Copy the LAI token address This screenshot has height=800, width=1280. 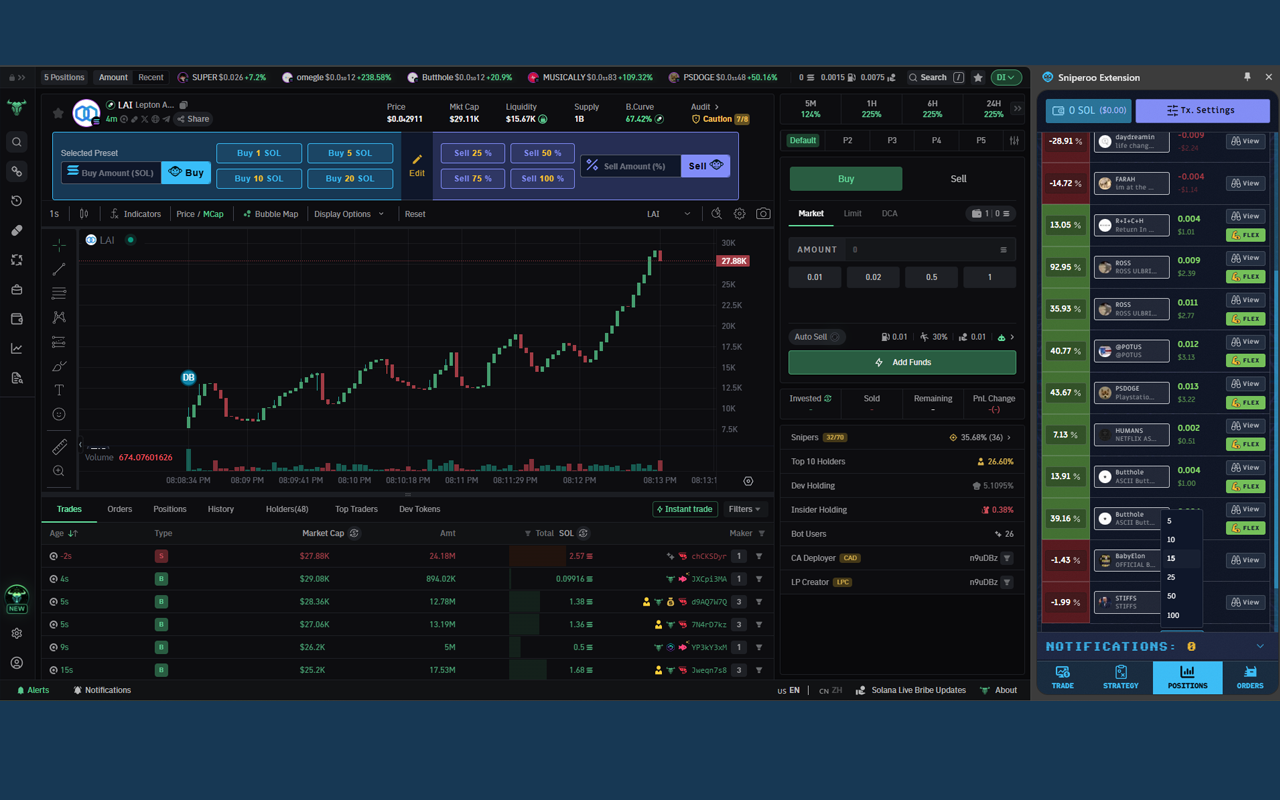tap(184, 105)
